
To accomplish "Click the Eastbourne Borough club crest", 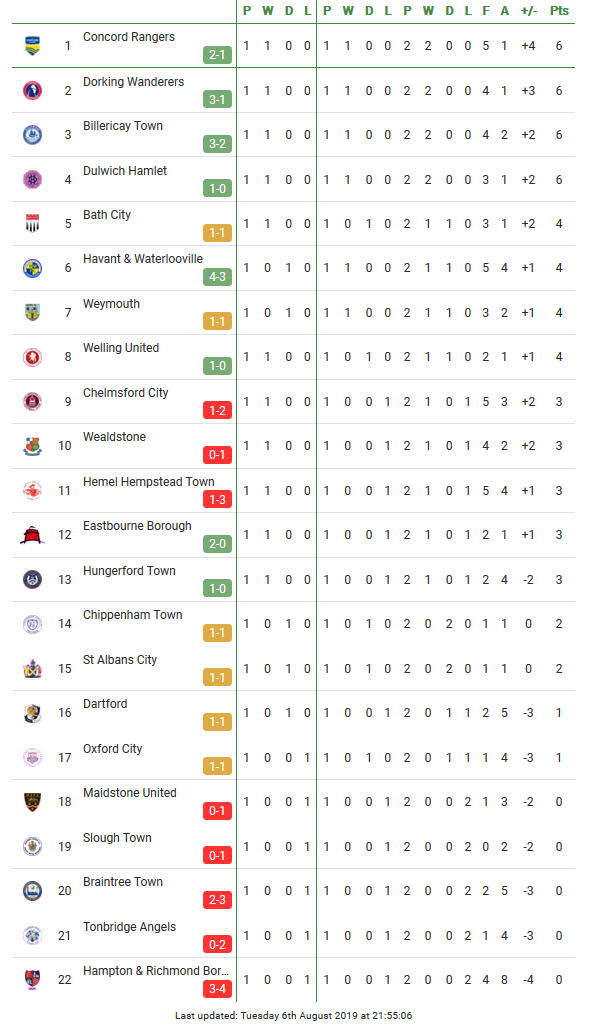I will point(32,535).
